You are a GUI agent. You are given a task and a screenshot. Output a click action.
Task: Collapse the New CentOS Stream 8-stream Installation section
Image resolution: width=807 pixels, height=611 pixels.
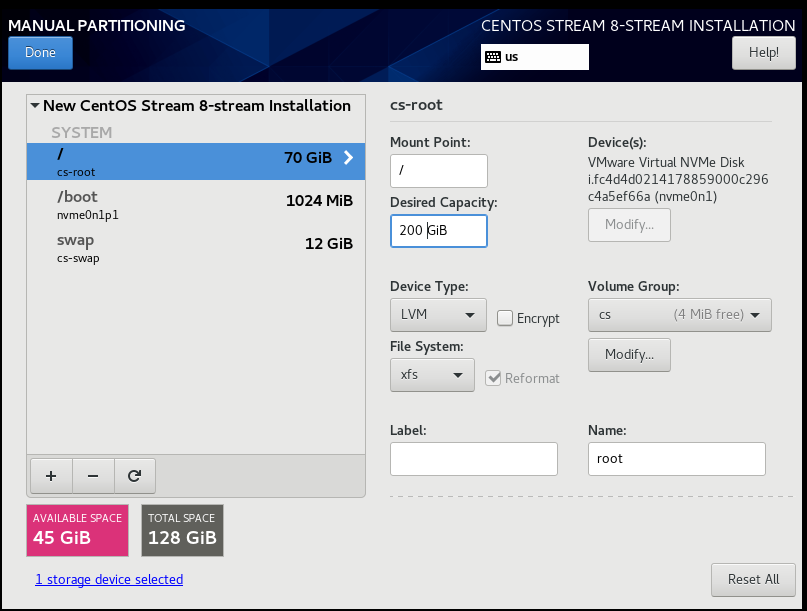pyautogui.click(x=35, y=106)
